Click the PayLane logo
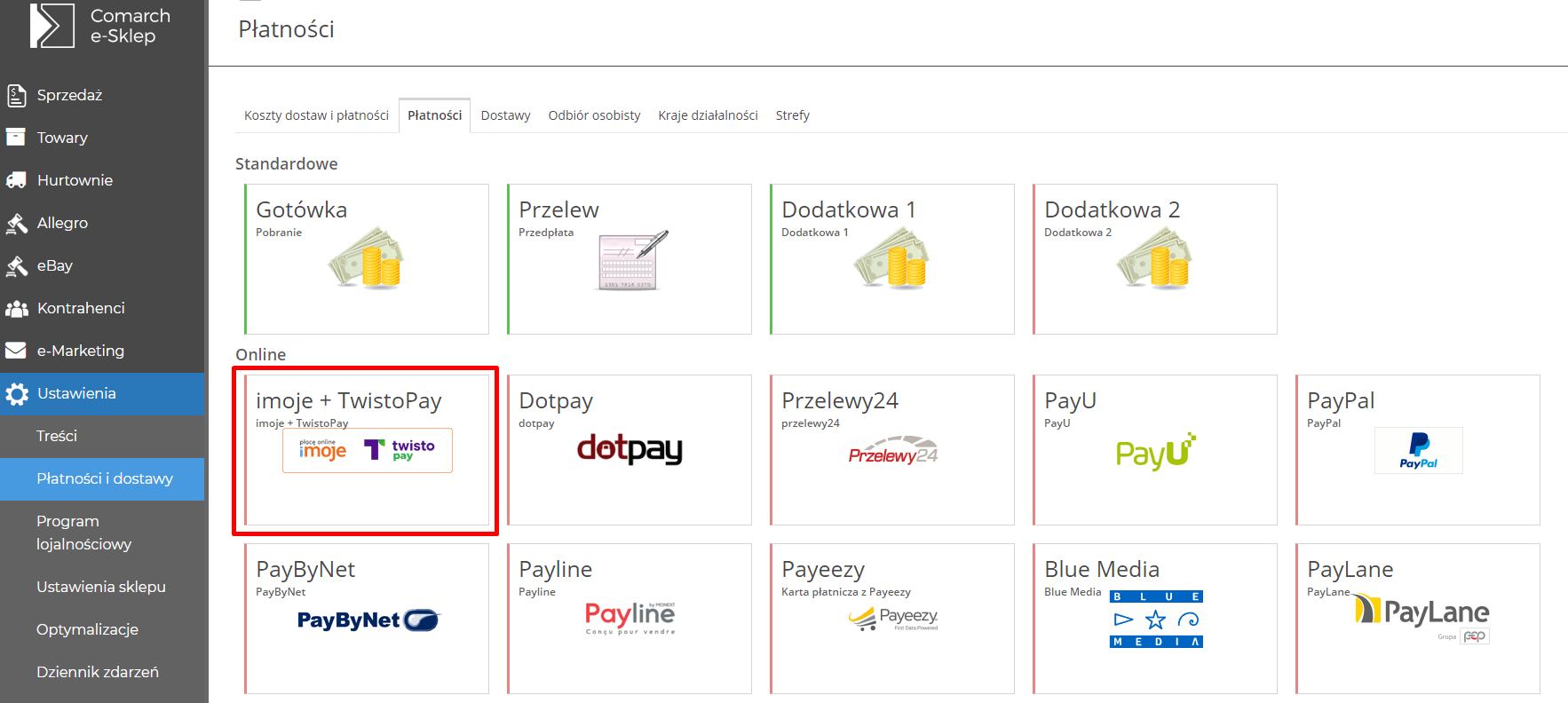The image size is (1568, 703). [1422, 619]
